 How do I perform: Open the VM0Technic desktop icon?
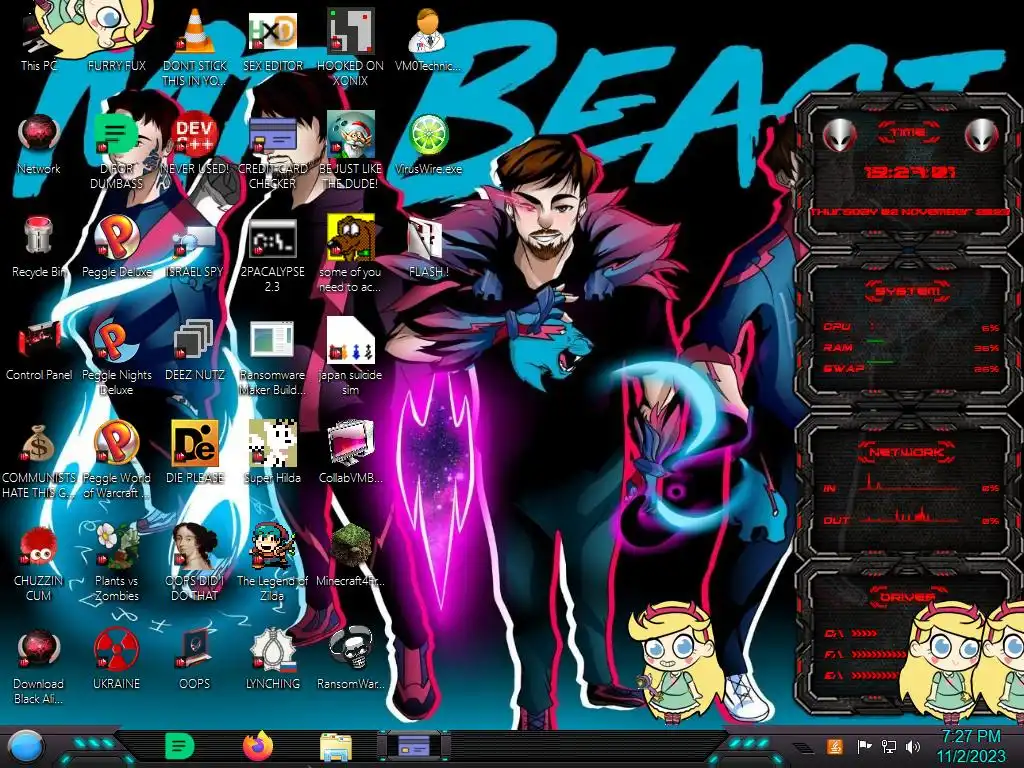click(428, 31)
